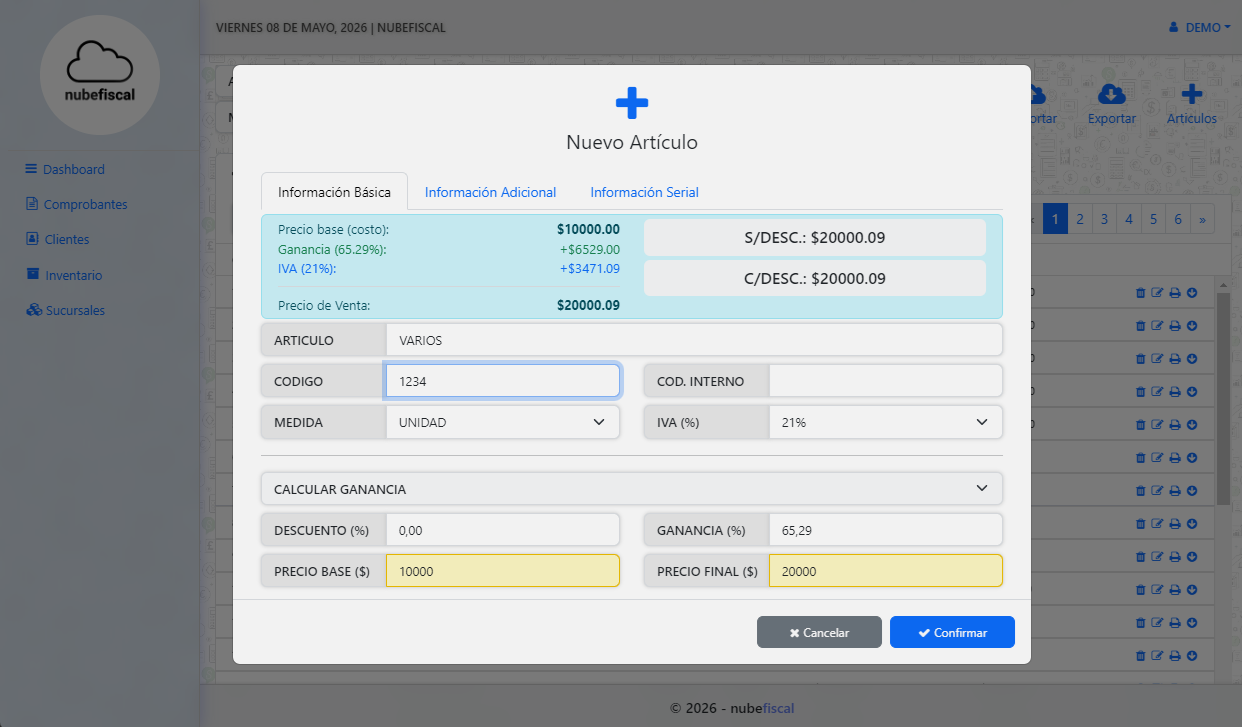Click the S/DESC.: $20000.09 box
Viewport: 1242px width, 727px height.
pyautogui.click(x=815, y=237)
